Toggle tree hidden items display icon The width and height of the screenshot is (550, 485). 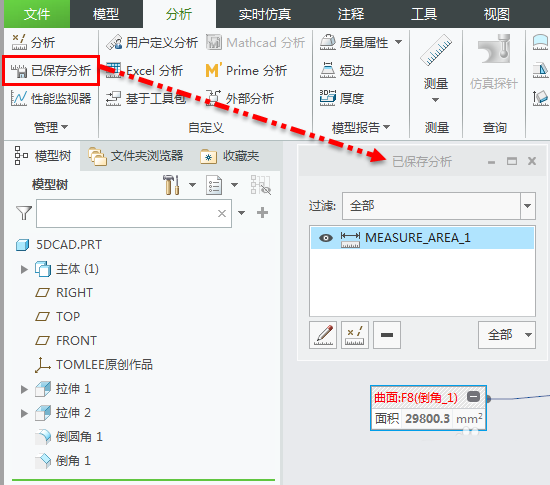[x=261, y=185]
